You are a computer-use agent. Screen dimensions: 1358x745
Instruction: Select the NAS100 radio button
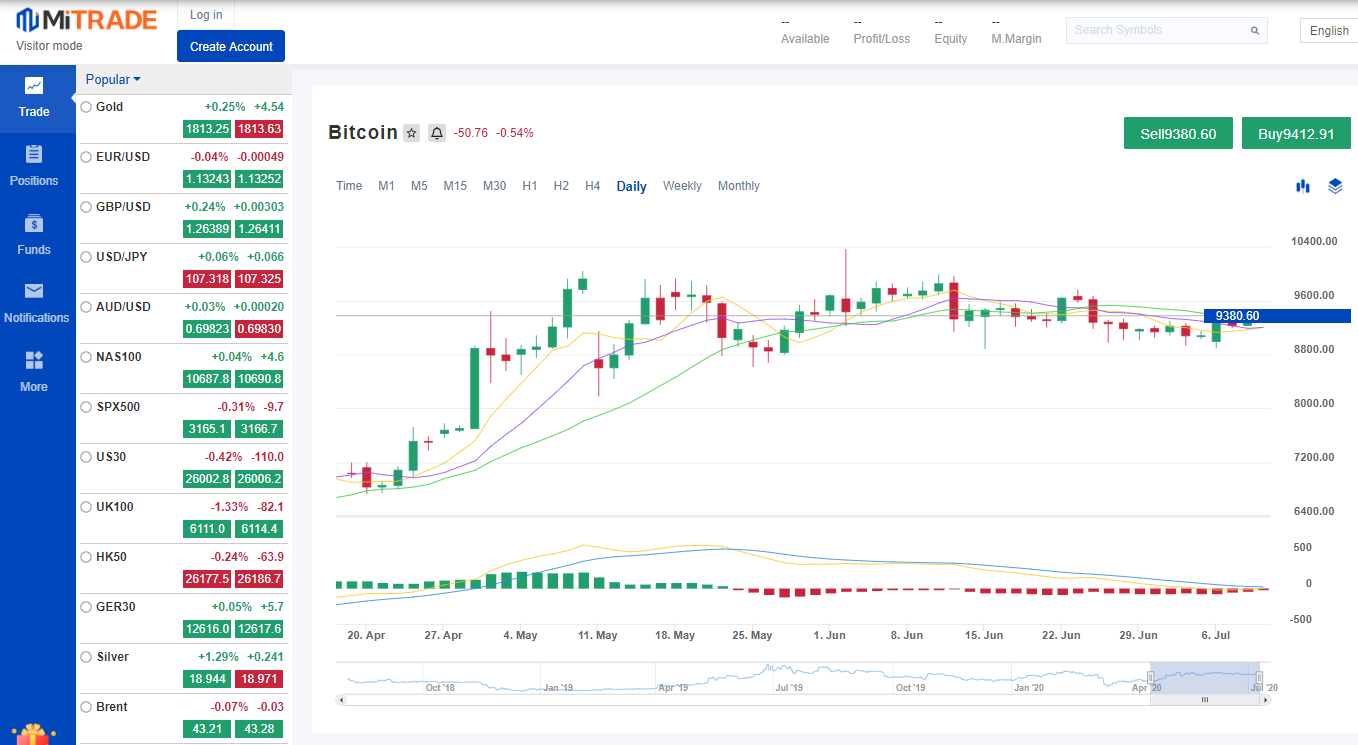click(86, 357)
